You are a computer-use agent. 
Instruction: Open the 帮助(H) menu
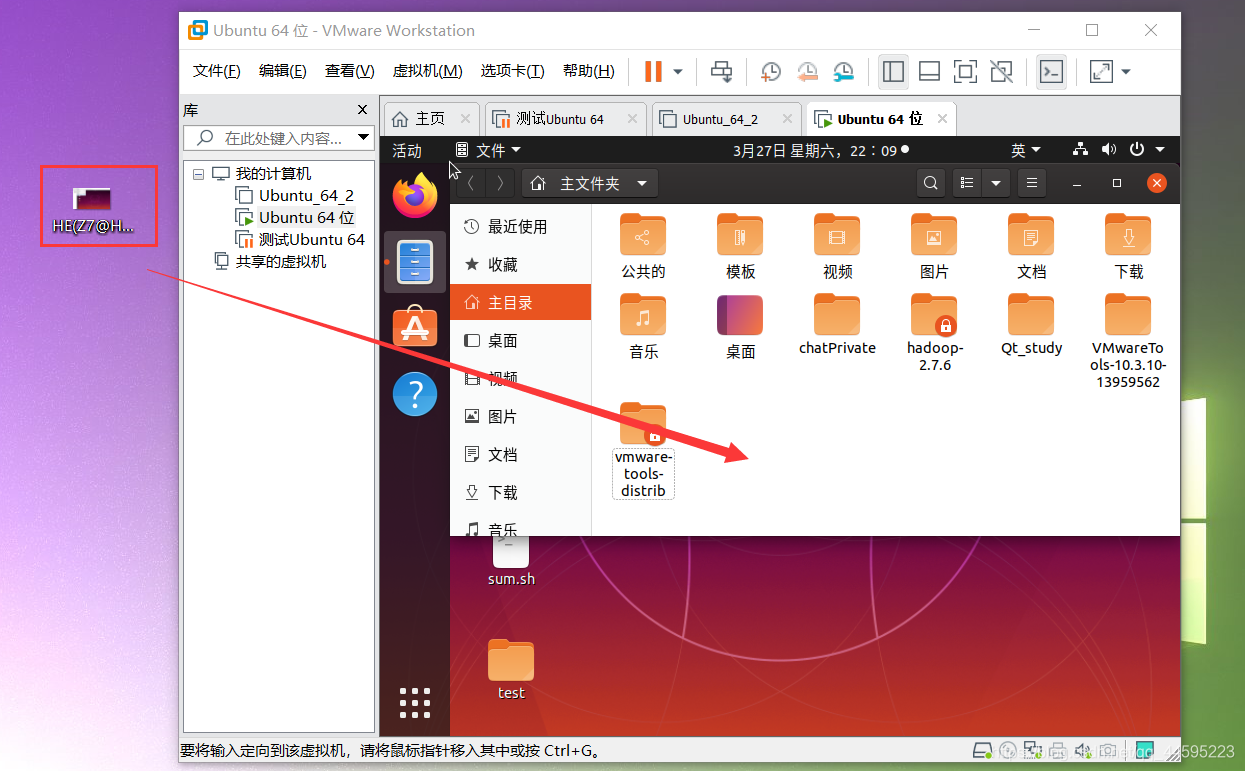[x=589, y=71]
